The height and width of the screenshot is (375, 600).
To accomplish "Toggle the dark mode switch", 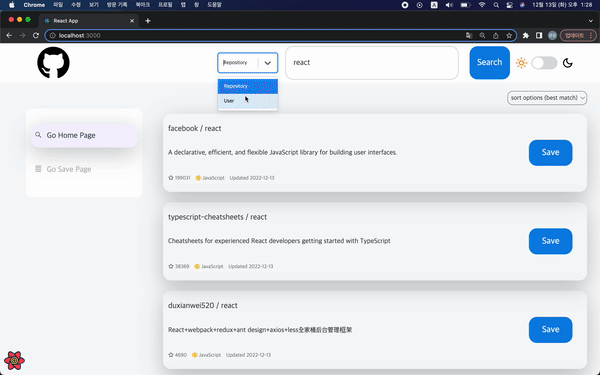I will pos(544,63).
